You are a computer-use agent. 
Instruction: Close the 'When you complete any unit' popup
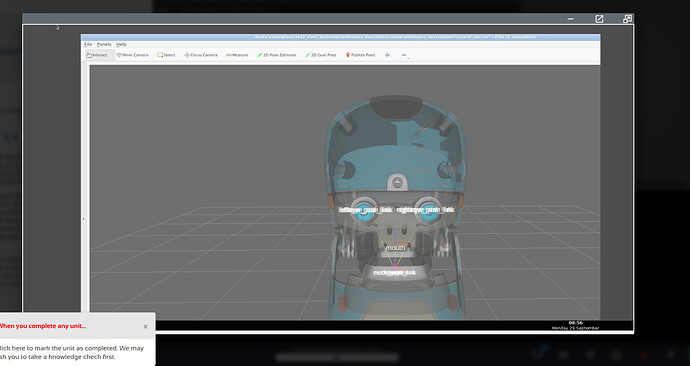pos(146,327)
